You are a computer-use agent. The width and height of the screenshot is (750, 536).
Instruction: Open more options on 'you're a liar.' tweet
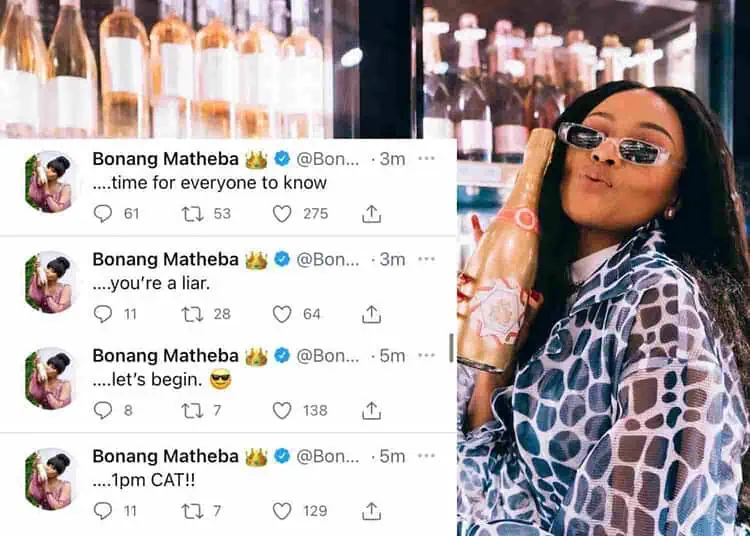pos(426,259)
